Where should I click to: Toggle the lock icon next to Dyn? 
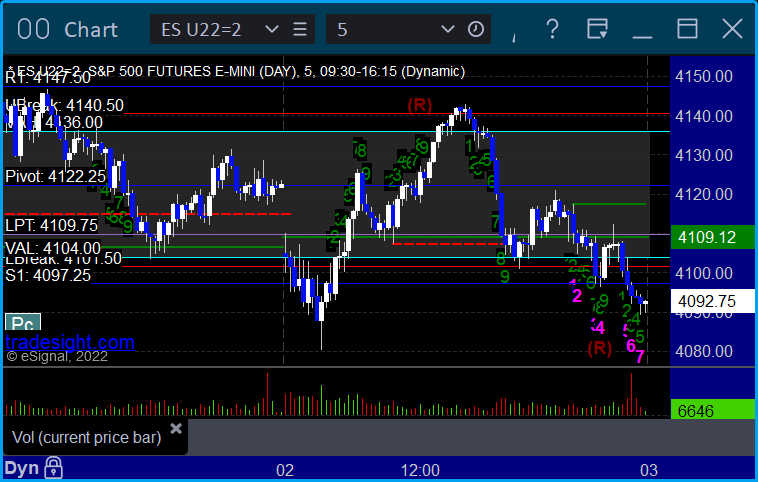(x=53, y=467)
